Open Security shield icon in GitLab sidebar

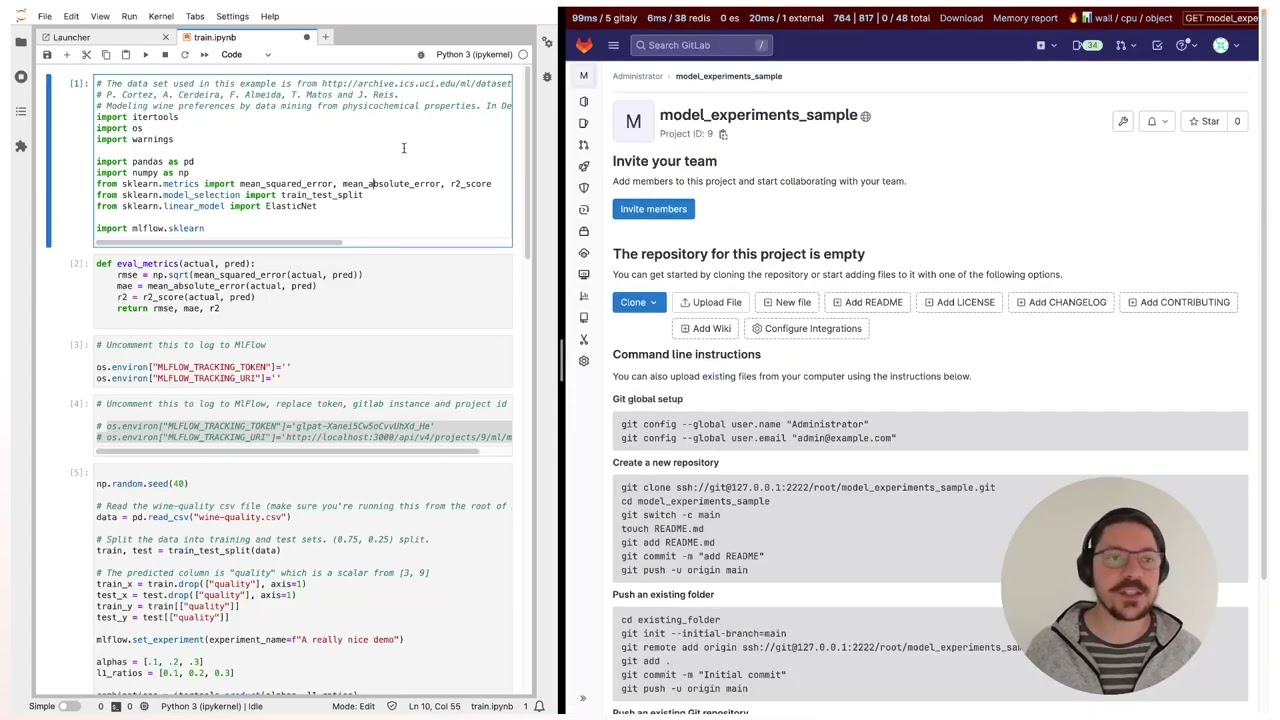584,188
